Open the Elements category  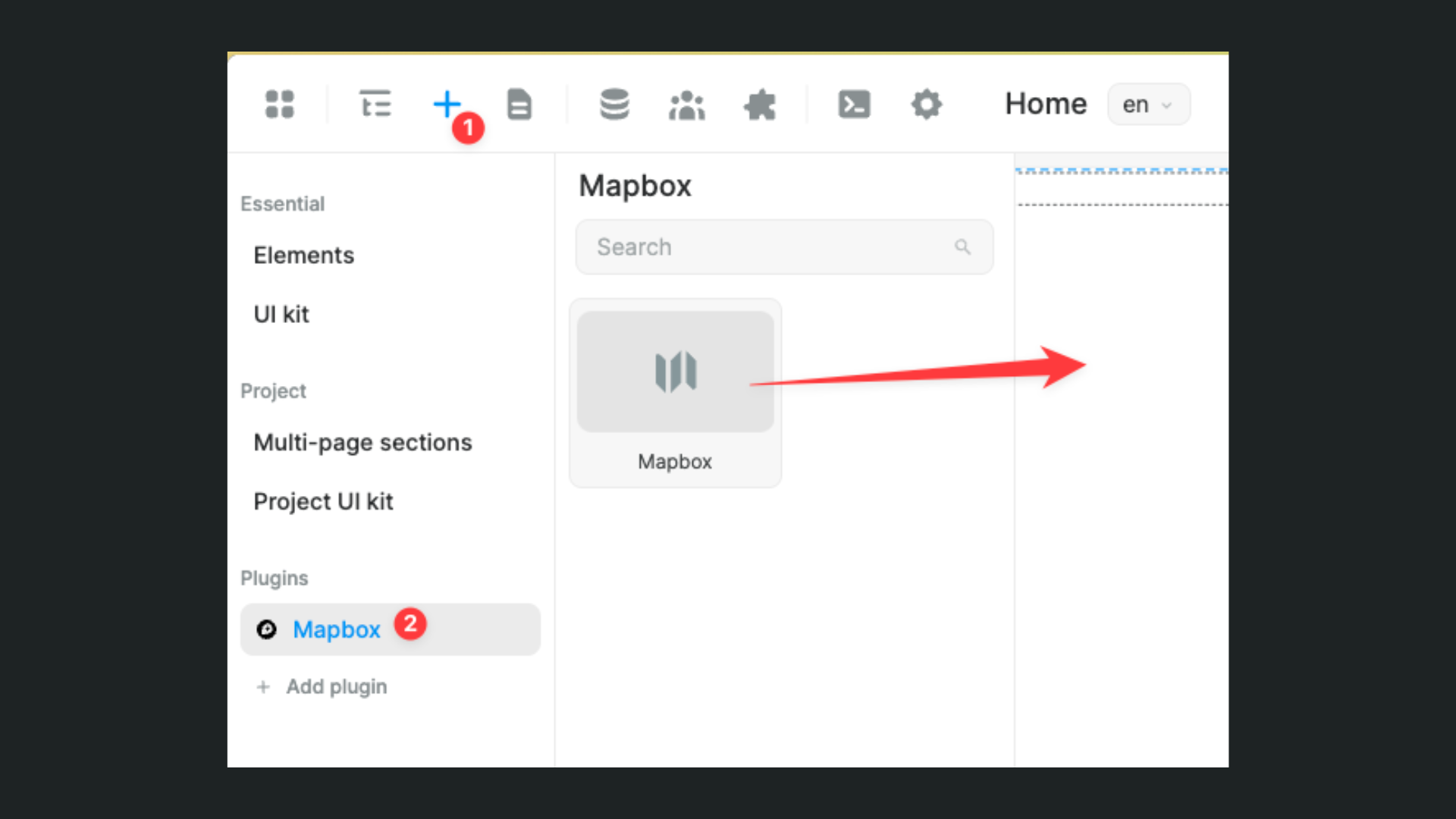pyautogui.click(x=303, y=256)
